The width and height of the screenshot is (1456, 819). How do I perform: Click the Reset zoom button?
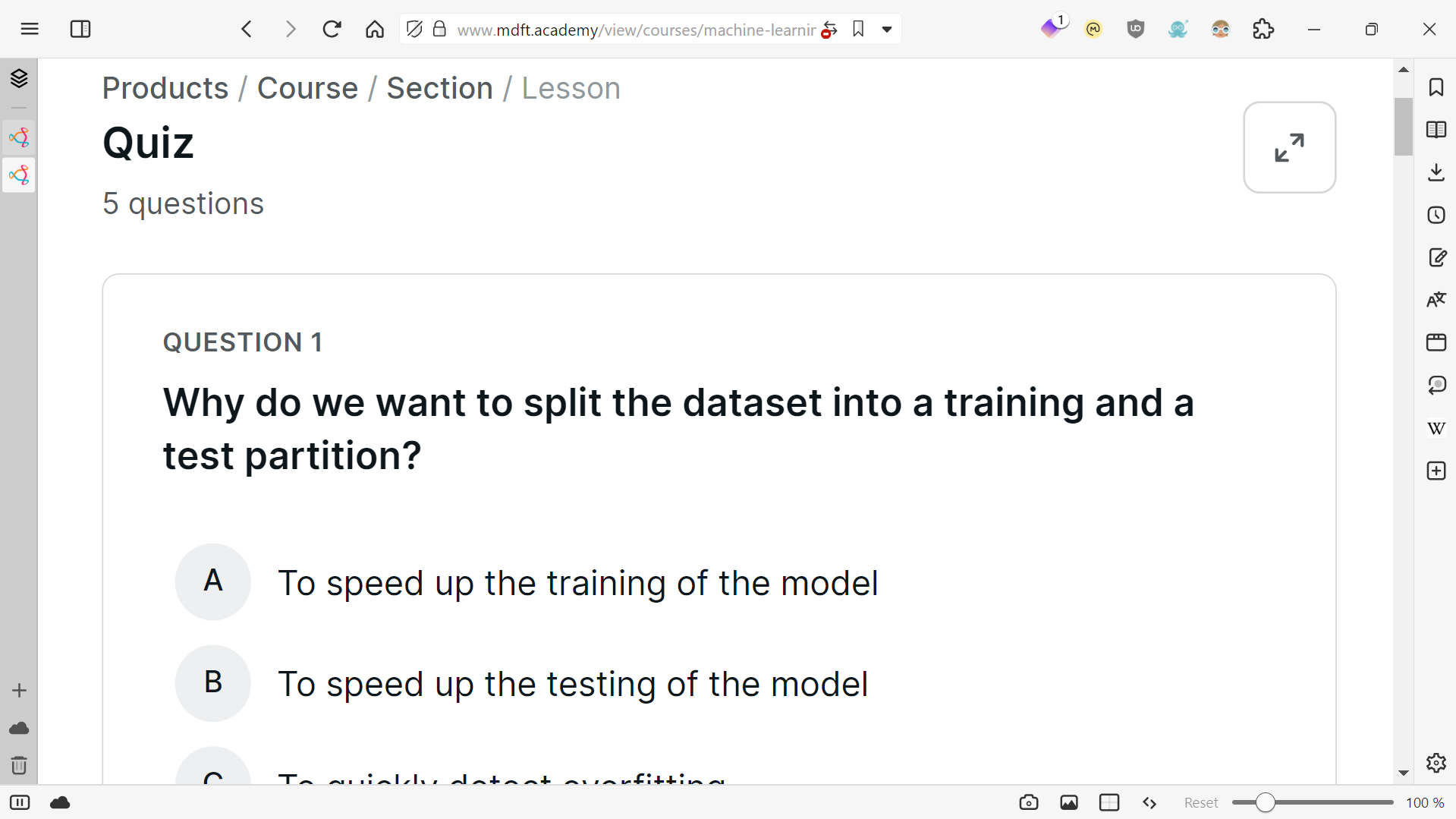[x=1200, y=802]
